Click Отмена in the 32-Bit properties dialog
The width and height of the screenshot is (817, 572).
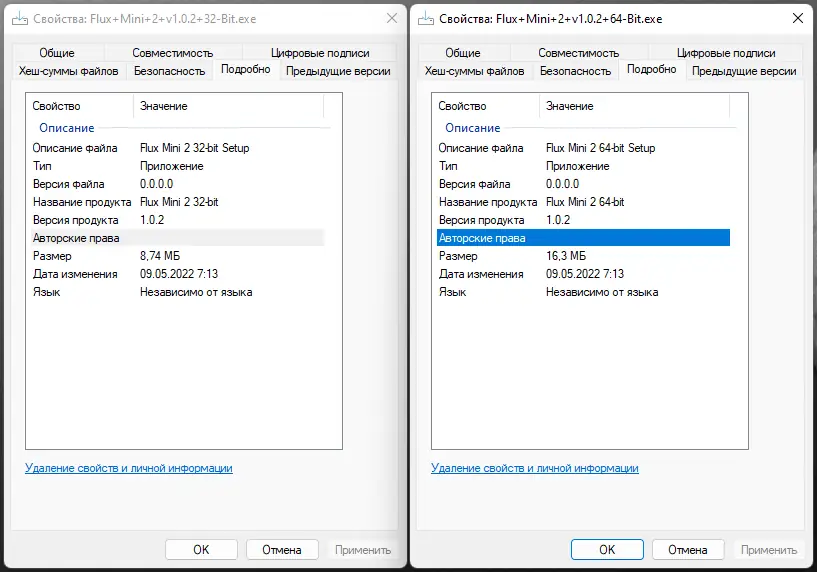[281, 549]
